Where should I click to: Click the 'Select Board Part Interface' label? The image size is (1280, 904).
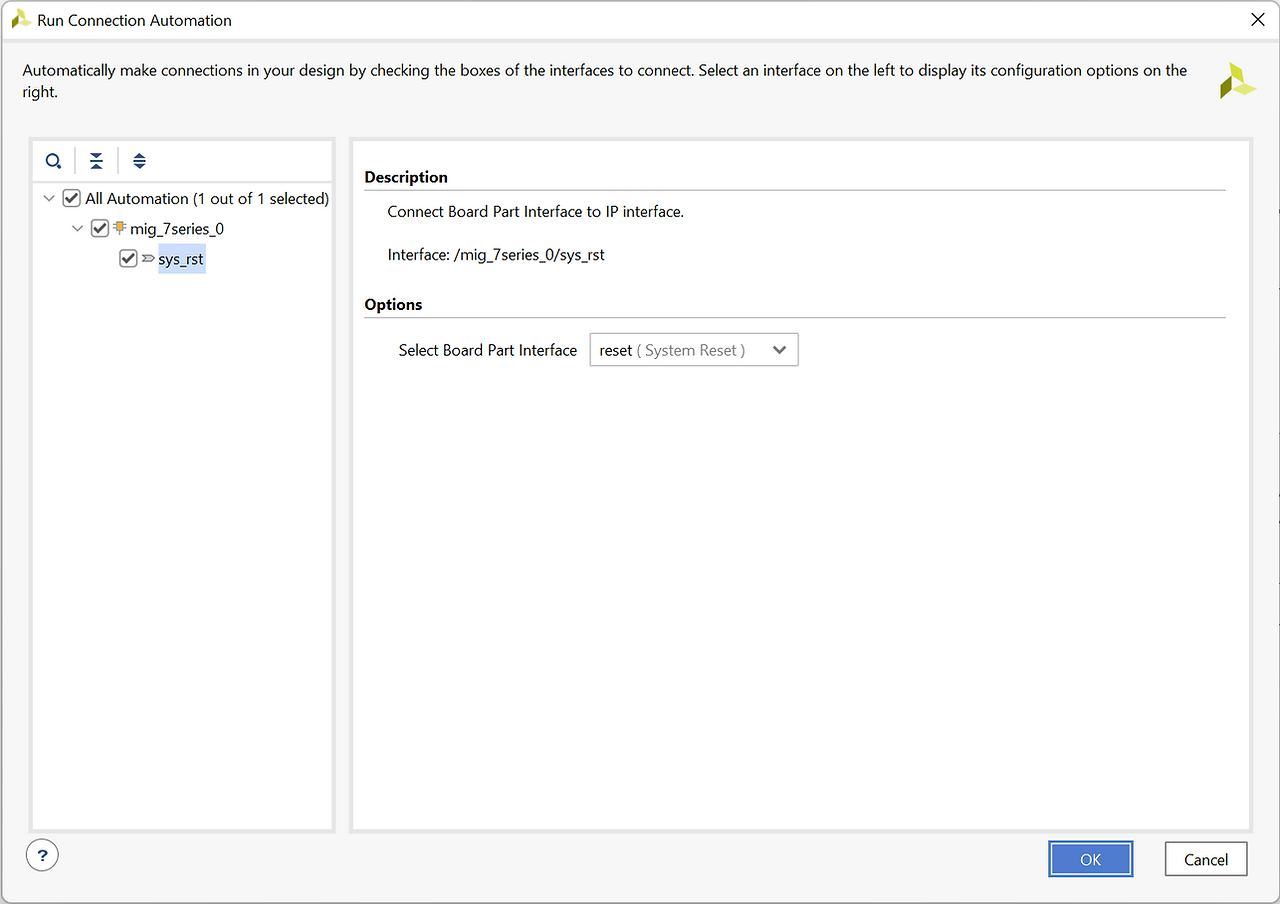pyautogui.click(x=488, y=350)
